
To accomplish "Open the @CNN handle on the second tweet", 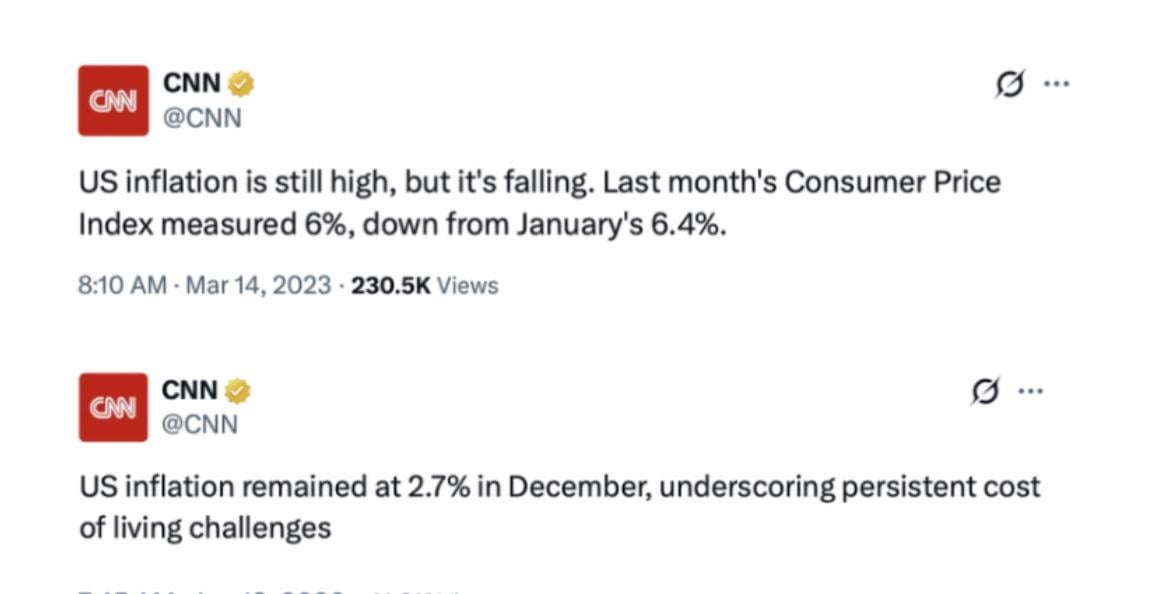I will 200,424.
